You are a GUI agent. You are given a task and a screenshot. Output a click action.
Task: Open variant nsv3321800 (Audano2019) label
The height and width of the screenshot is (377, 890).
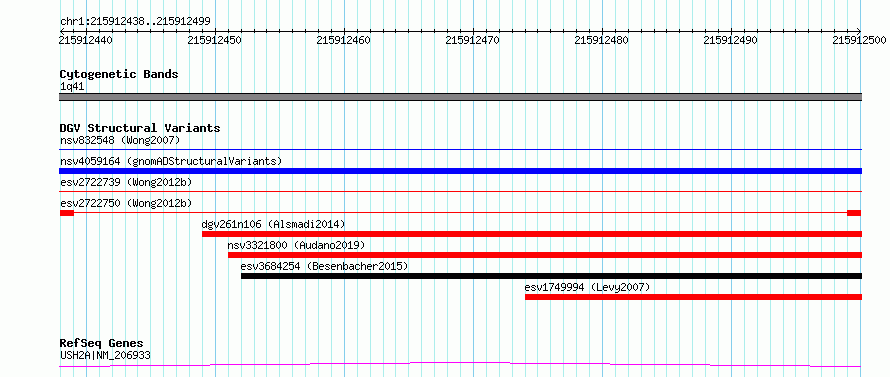(296, 245)
